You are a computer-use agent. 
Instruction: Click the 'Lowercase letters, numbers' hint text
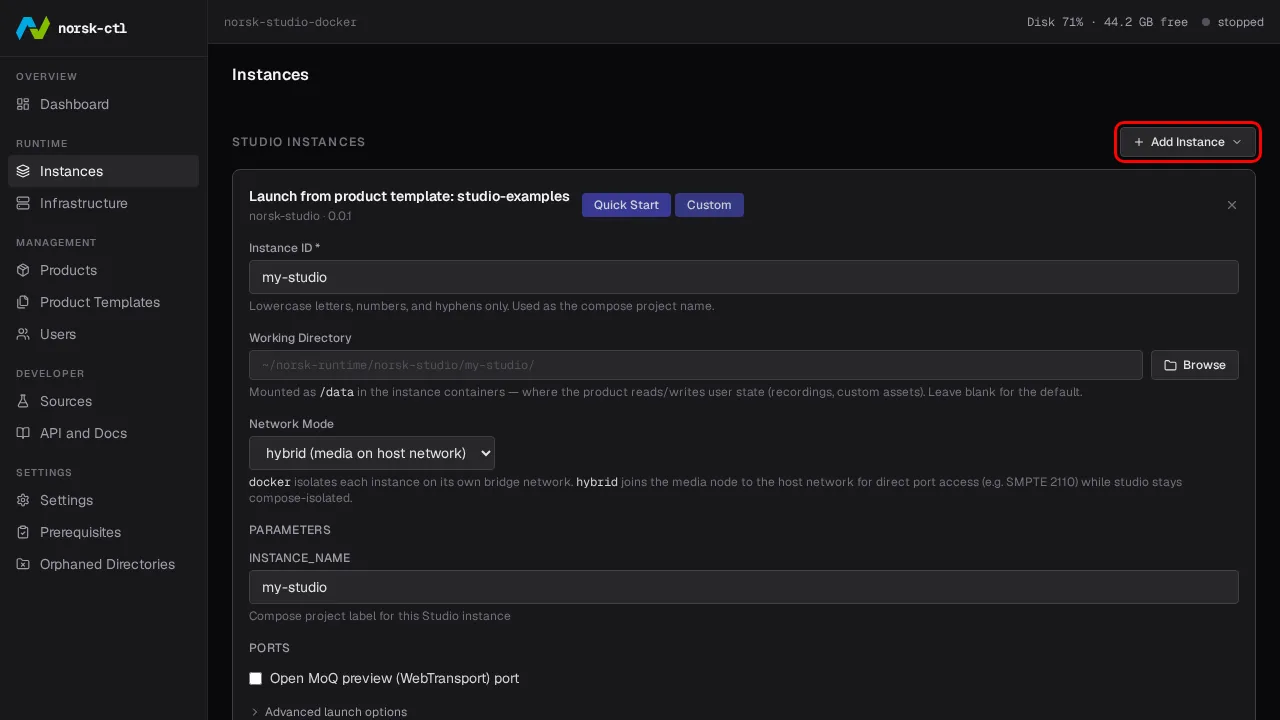482,306
